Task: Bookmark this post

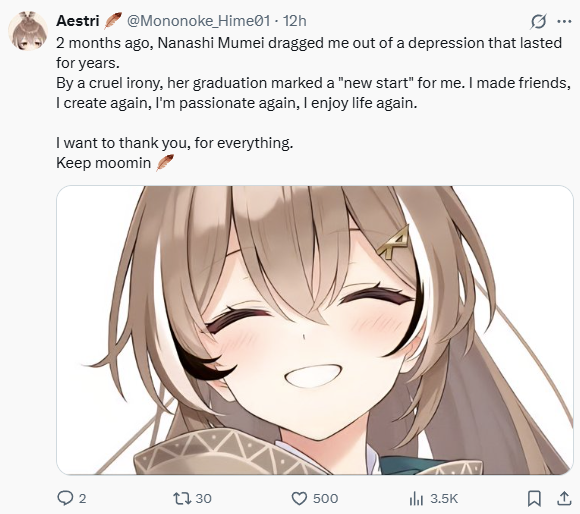Action: coord(534,498)
